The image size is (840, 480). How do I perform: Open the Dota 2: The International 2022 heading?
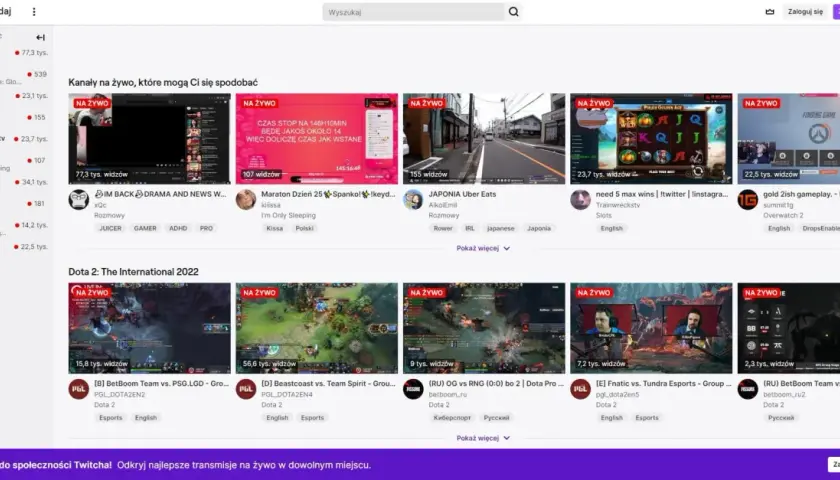(133, 272)
